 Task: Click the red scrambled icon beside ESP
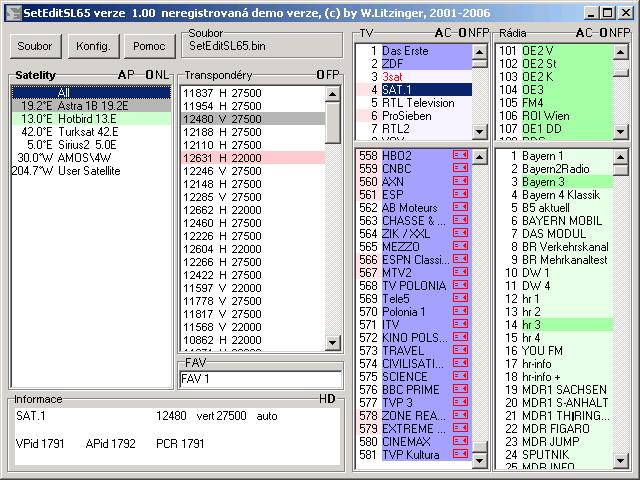point(460,194)
